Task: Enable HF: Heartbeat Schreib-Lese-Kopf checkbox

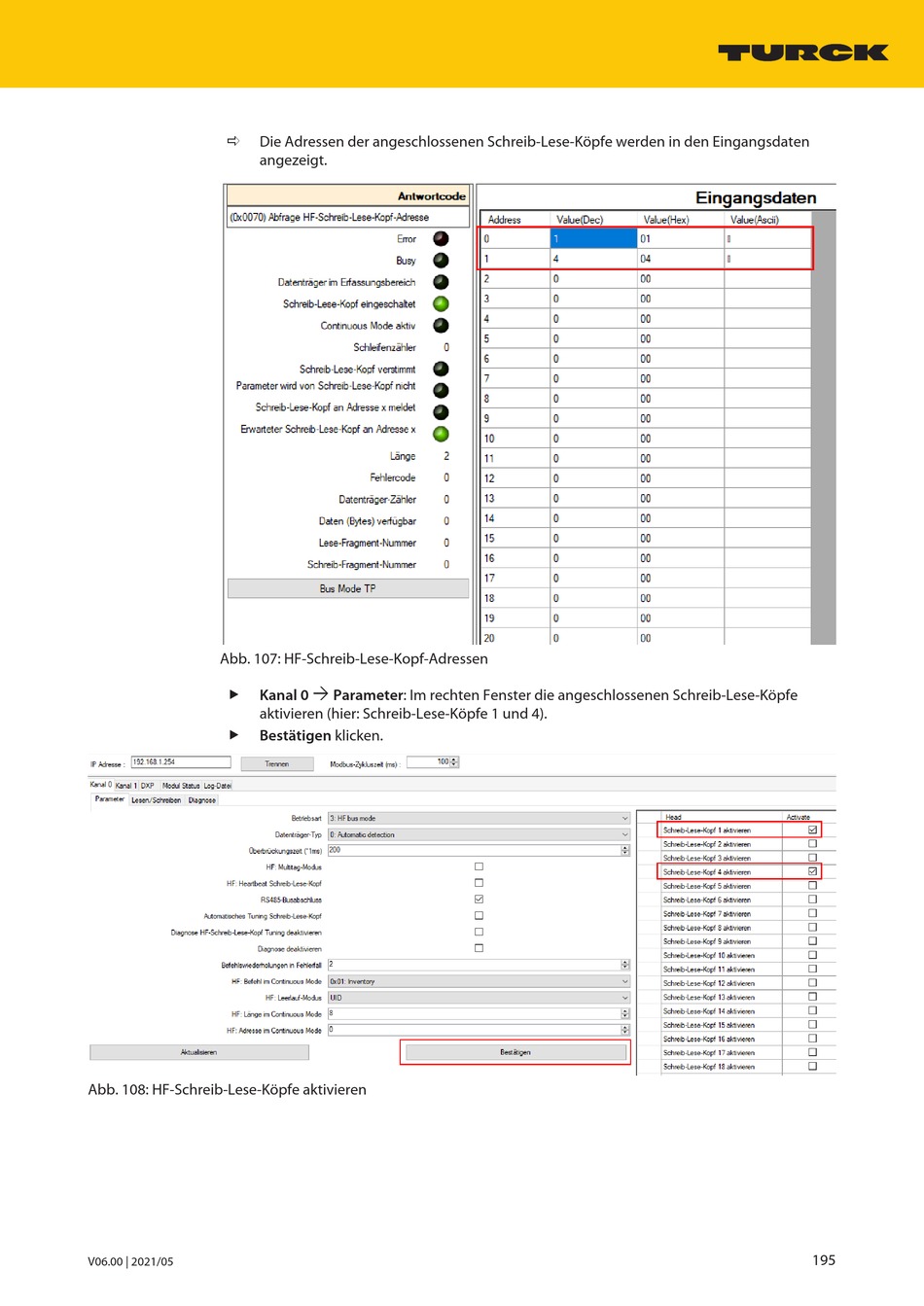Action: [479, 883]
